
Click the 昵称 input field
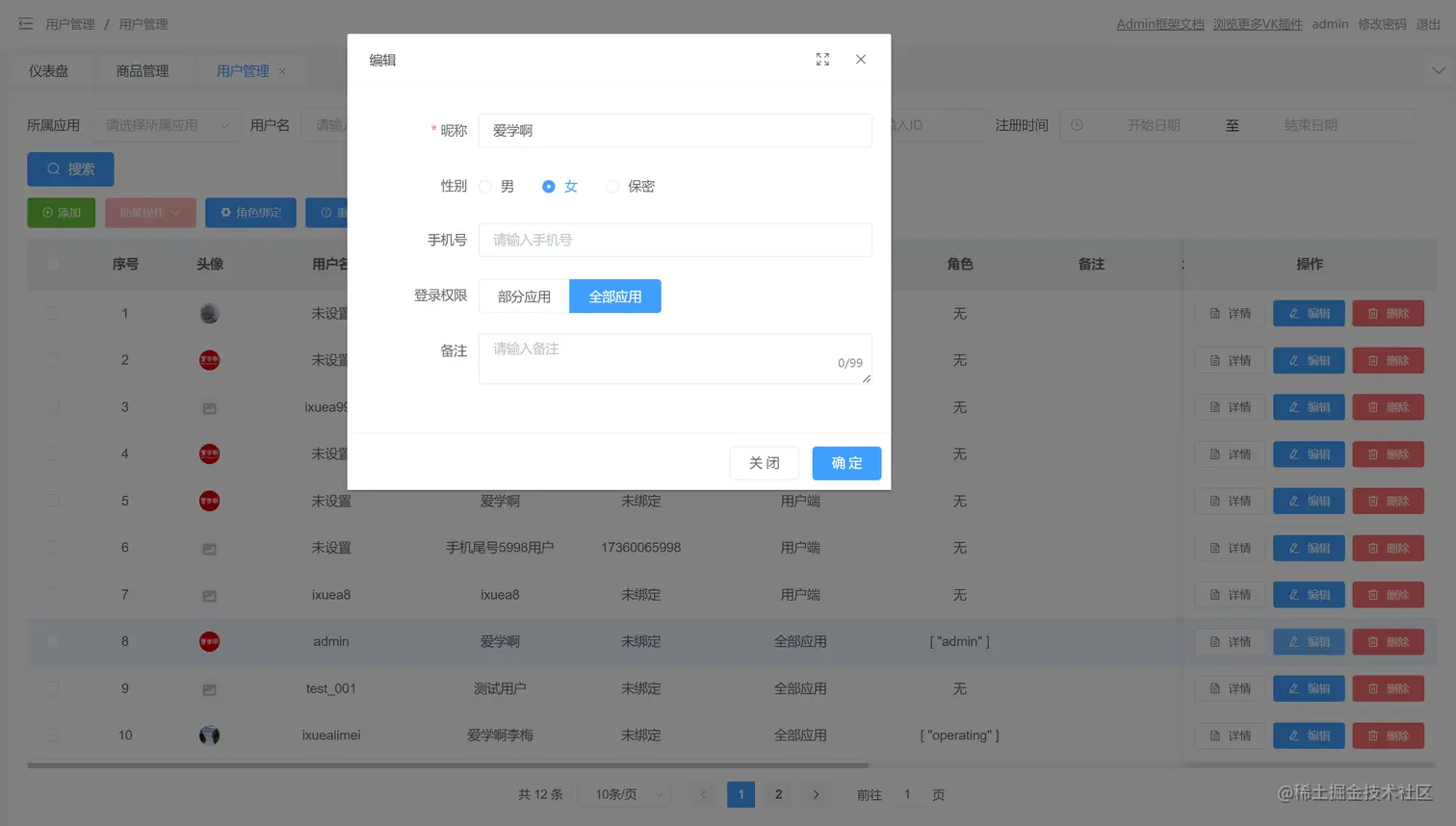click(x=675, y=131)
